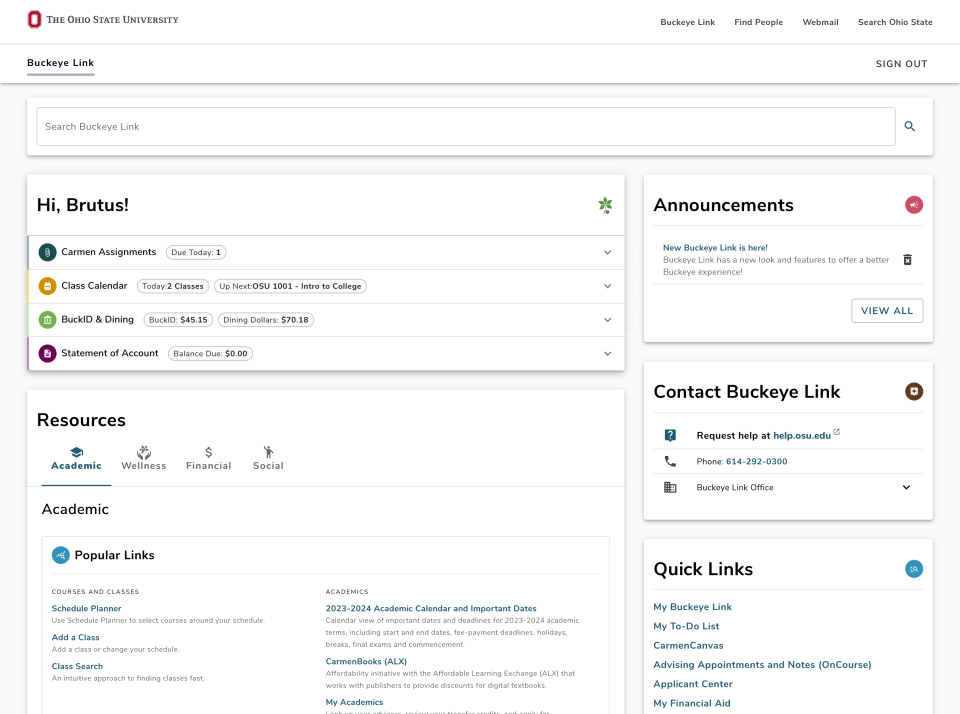Click phone number 614-292-0300
This screenshot has height=714, width=960.
[x=756, y=462]
